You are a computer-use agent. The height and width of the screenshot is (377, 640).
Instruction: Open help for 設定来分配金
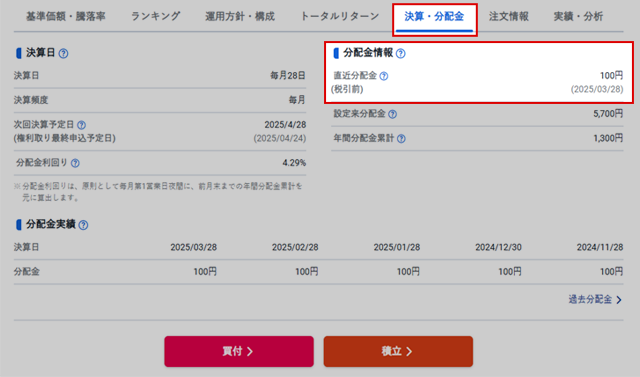pos(392,114)
